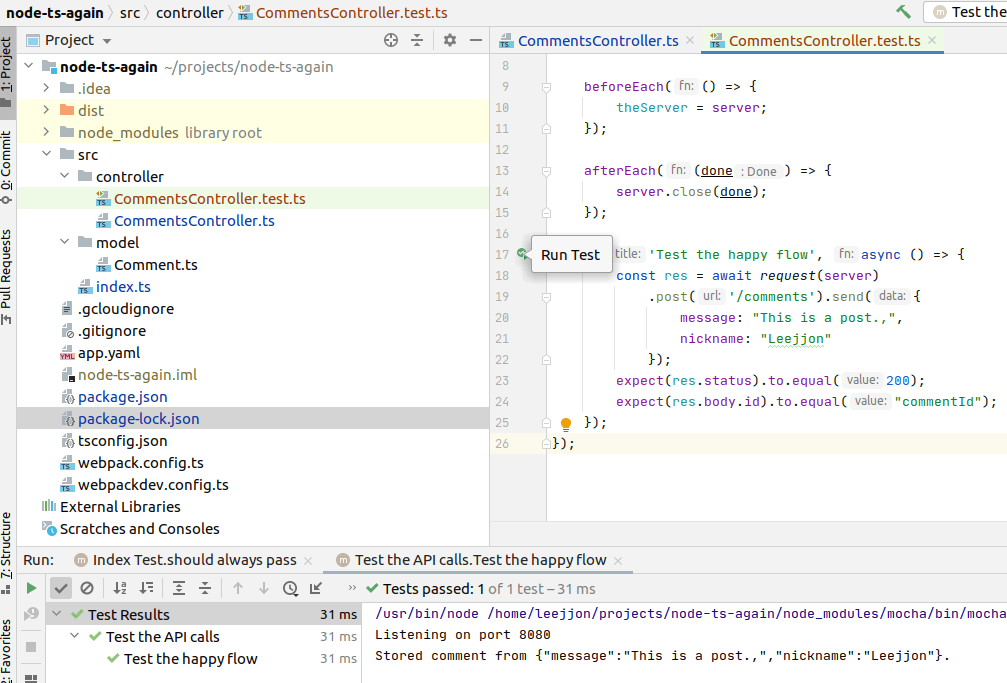The image size is (1007, 683).
Task: Close the Test the happy flow run tab
Action: tap(618, 561)
